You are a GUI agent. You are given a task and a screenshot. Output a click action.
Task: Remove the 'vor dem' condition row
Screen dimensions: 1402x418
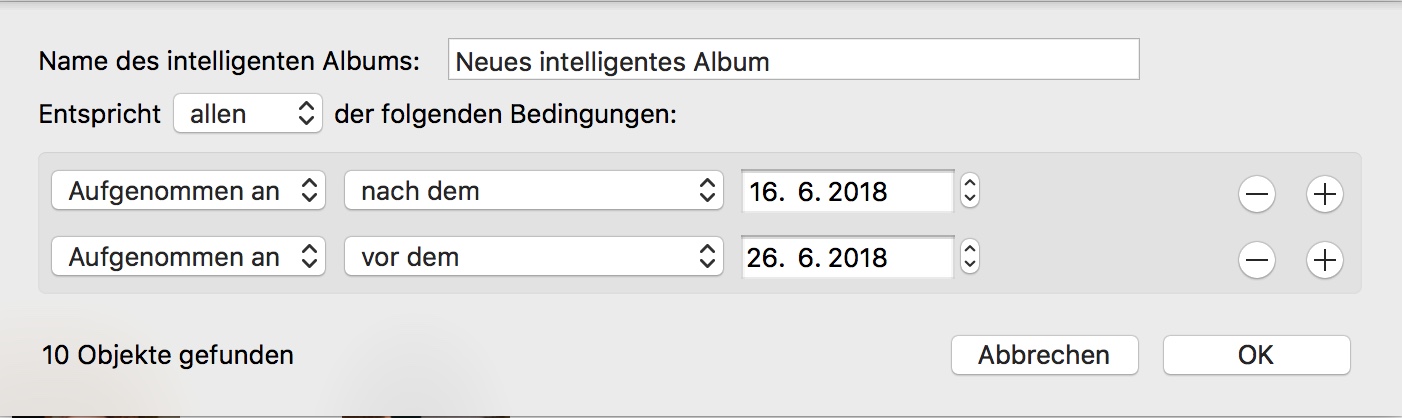[x=1256, y=260]
